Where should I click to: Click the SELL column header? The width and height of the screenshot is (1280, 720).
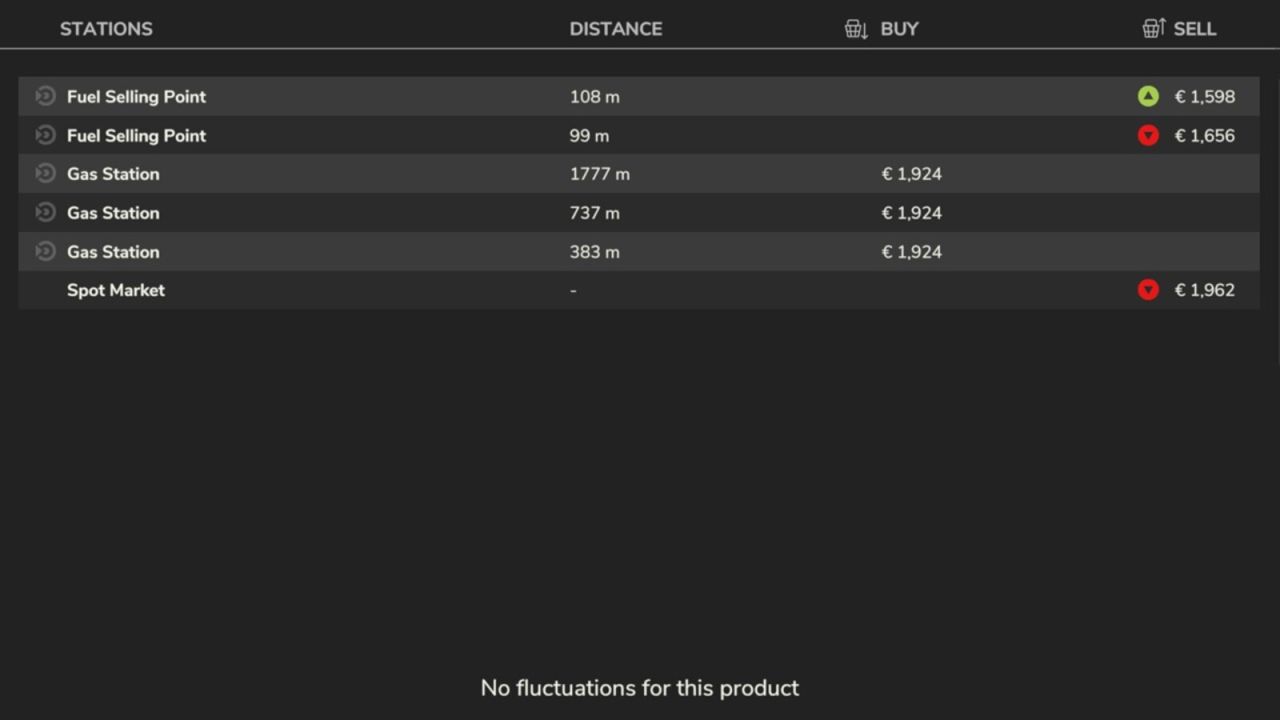1194,29
